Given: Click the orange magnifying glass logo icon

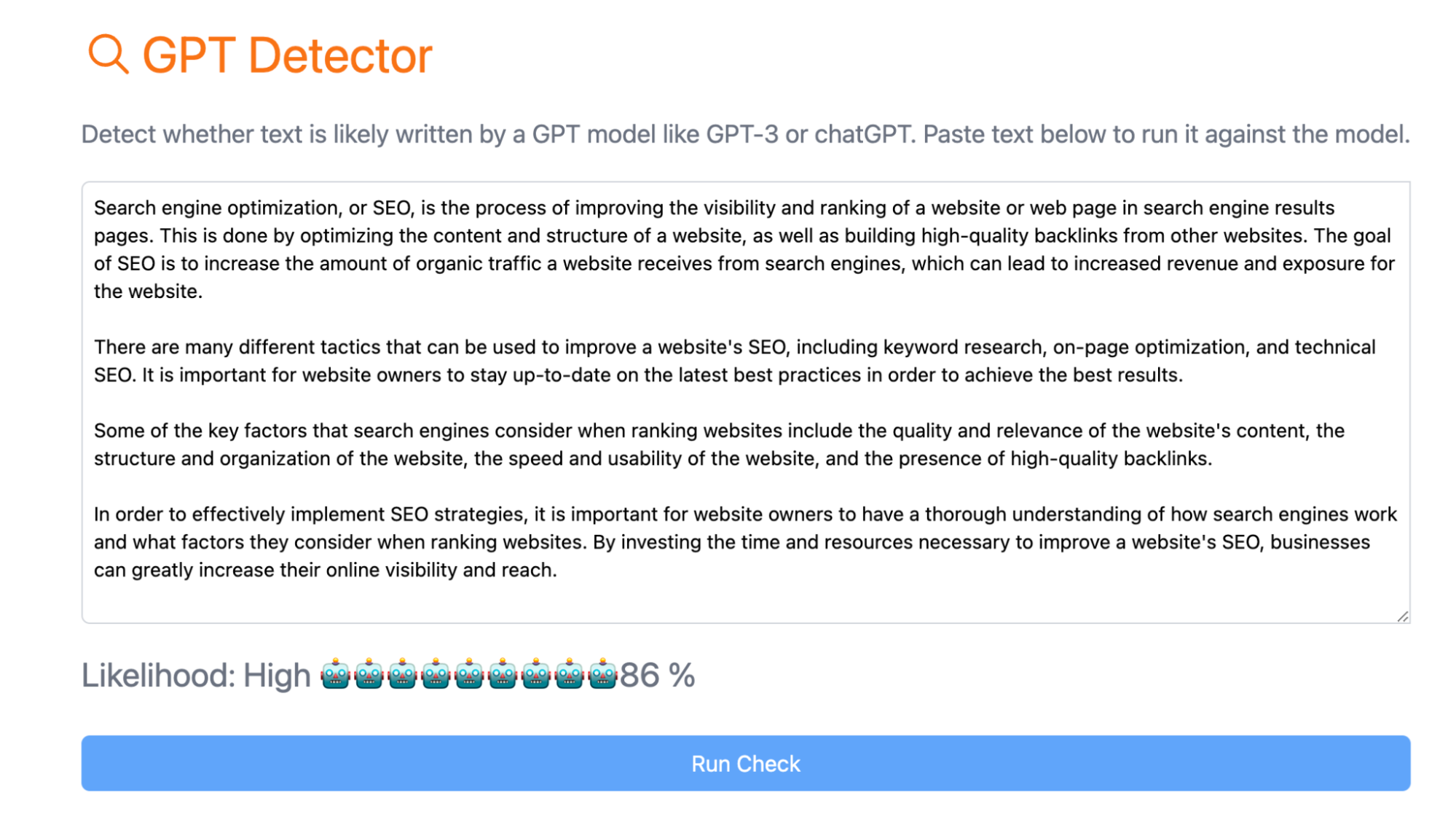Looking at the screenshot, I should (108, 54).
